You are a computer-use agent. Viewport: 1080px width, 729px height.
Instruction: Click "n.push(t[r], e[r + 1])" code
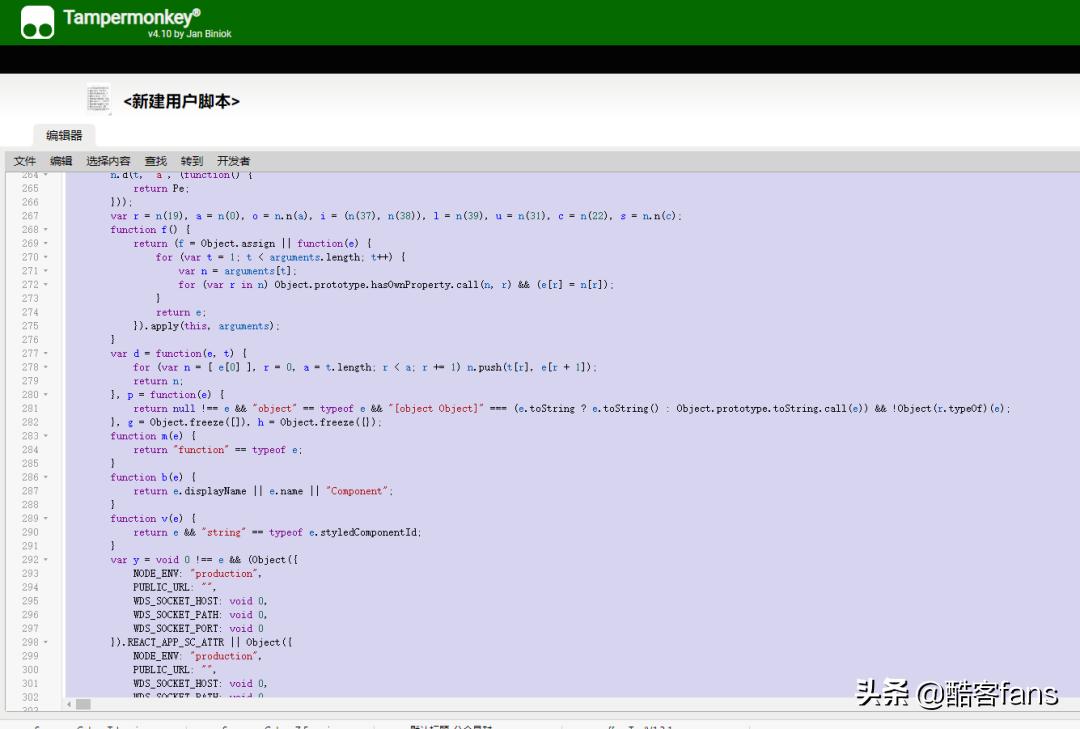click(530, 367)
